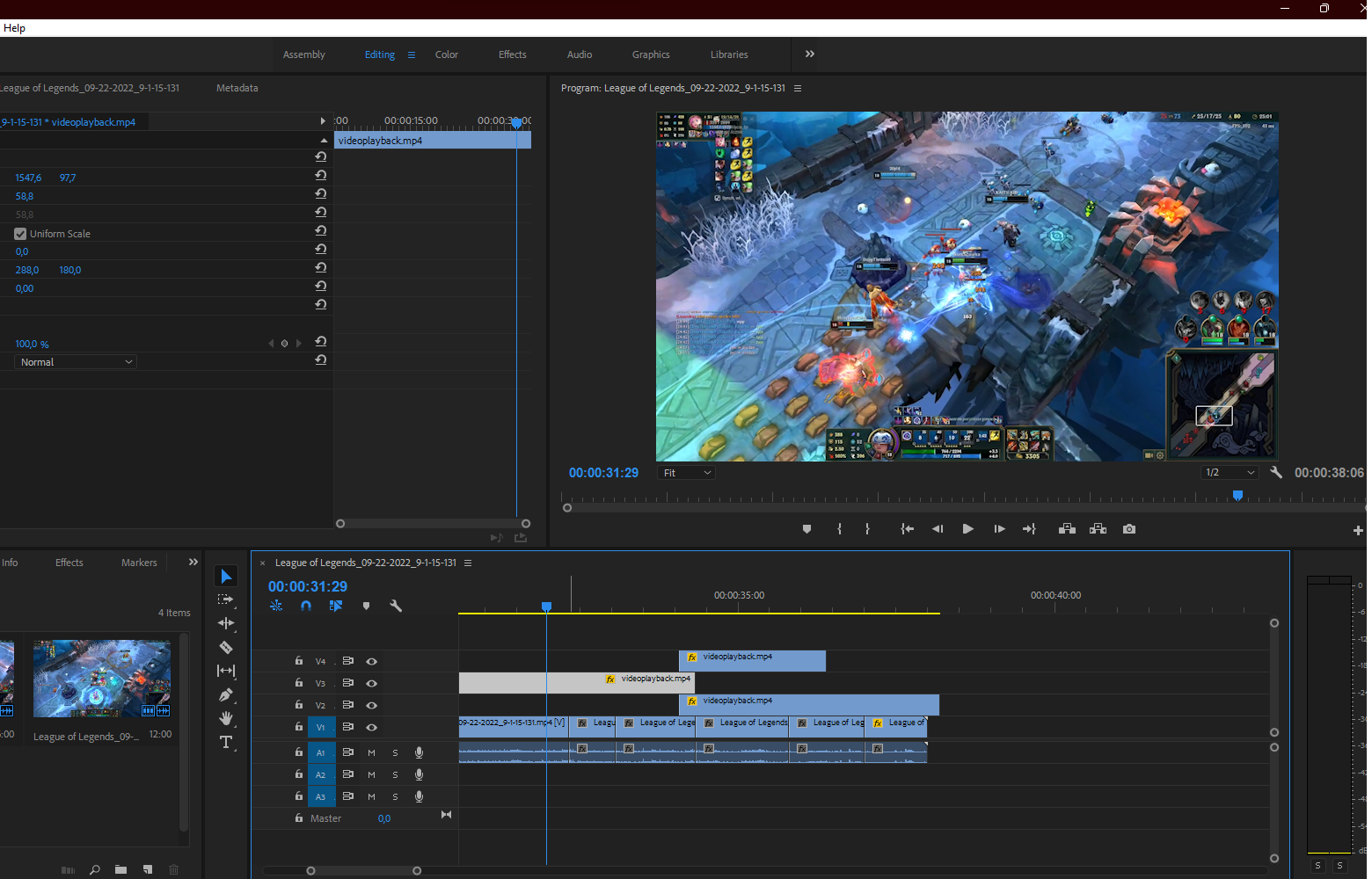Open the Markers panel tab
Image resolution: width=1372 pixels, height=879 pixels.
tap(139, 563)
